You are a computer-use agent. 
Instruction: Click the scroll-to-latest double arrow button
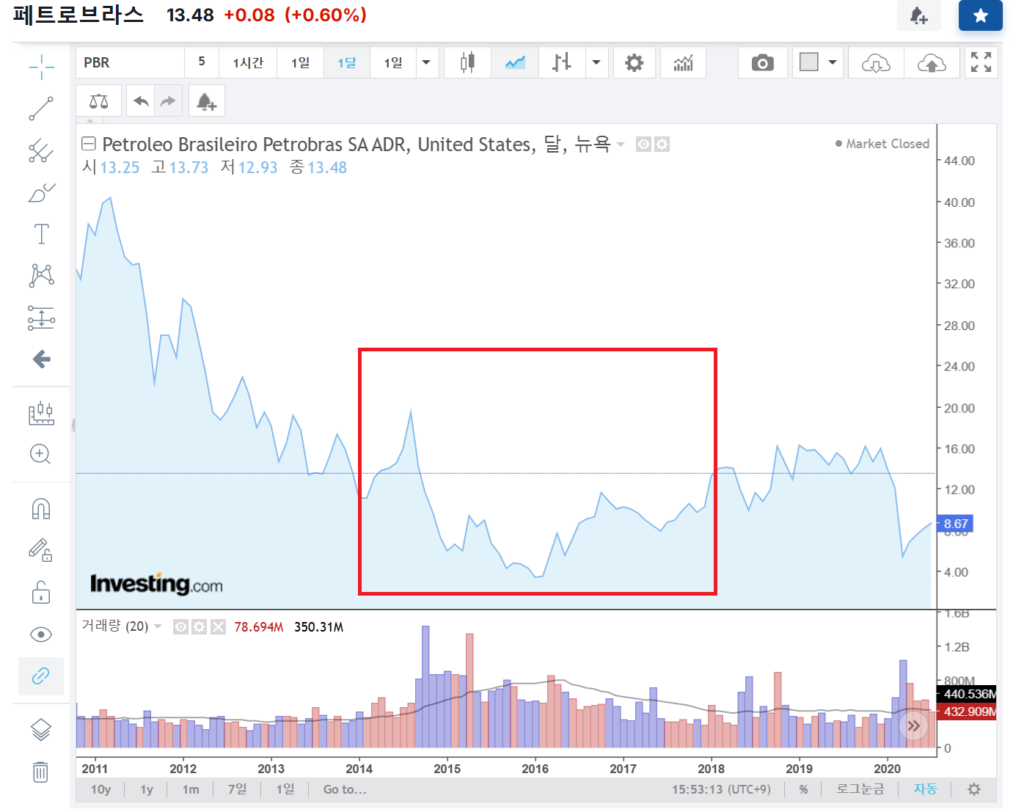(914, 726)
